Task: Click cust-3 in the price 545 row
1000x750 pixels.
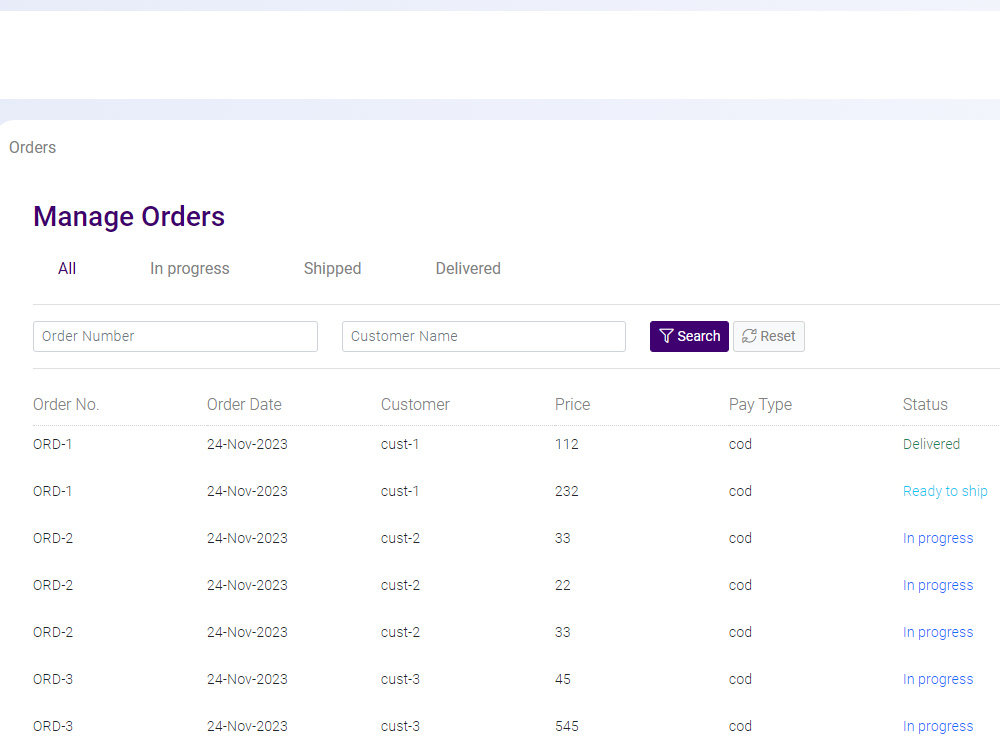Action: click(x=401, y=726)
